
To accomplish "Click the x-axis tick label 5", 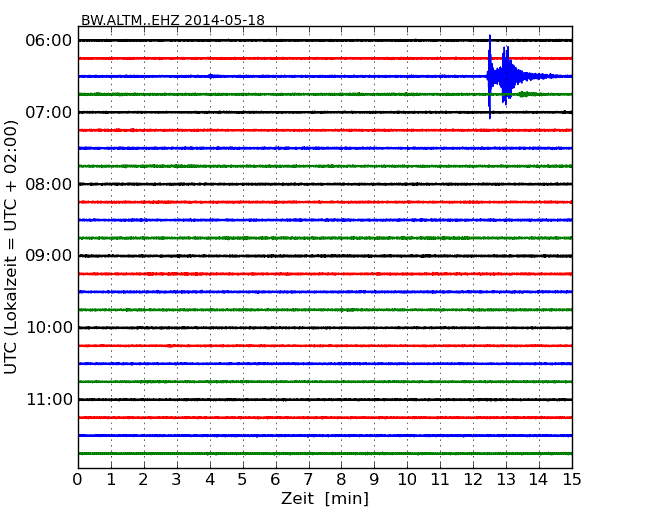I will 243,479.
